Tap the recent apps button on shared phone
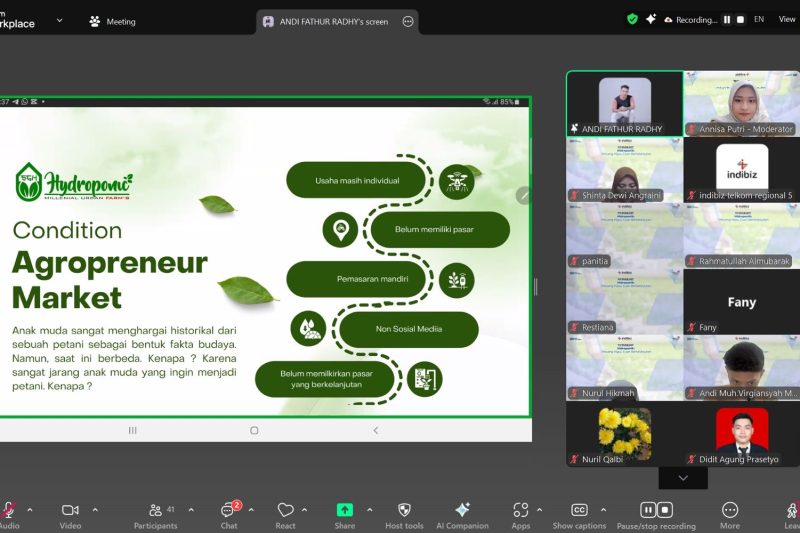The width and height of the screenshot is (800, 533). click(x=133, y=430)
